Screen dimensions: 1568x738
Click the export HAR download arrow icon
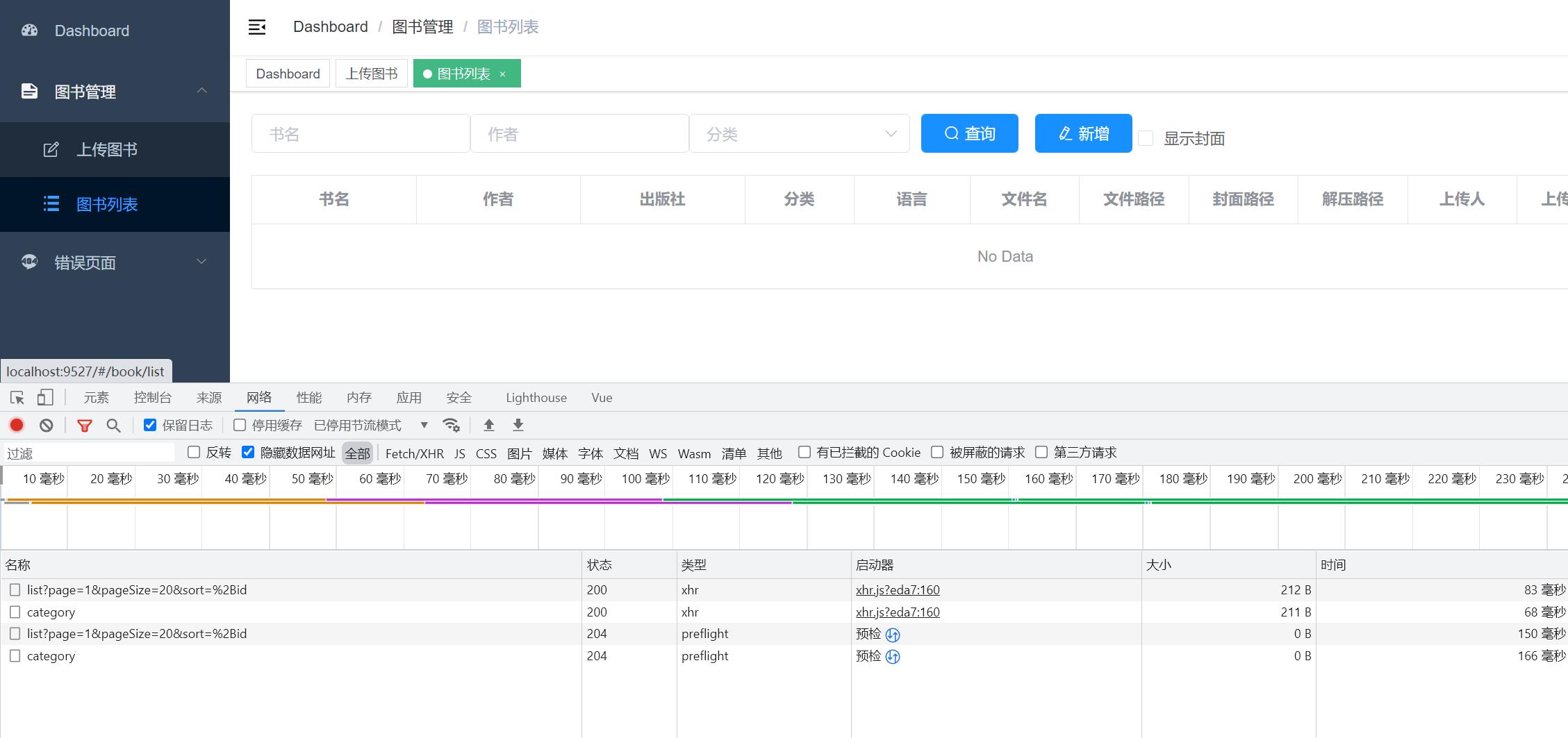(518, 425)
